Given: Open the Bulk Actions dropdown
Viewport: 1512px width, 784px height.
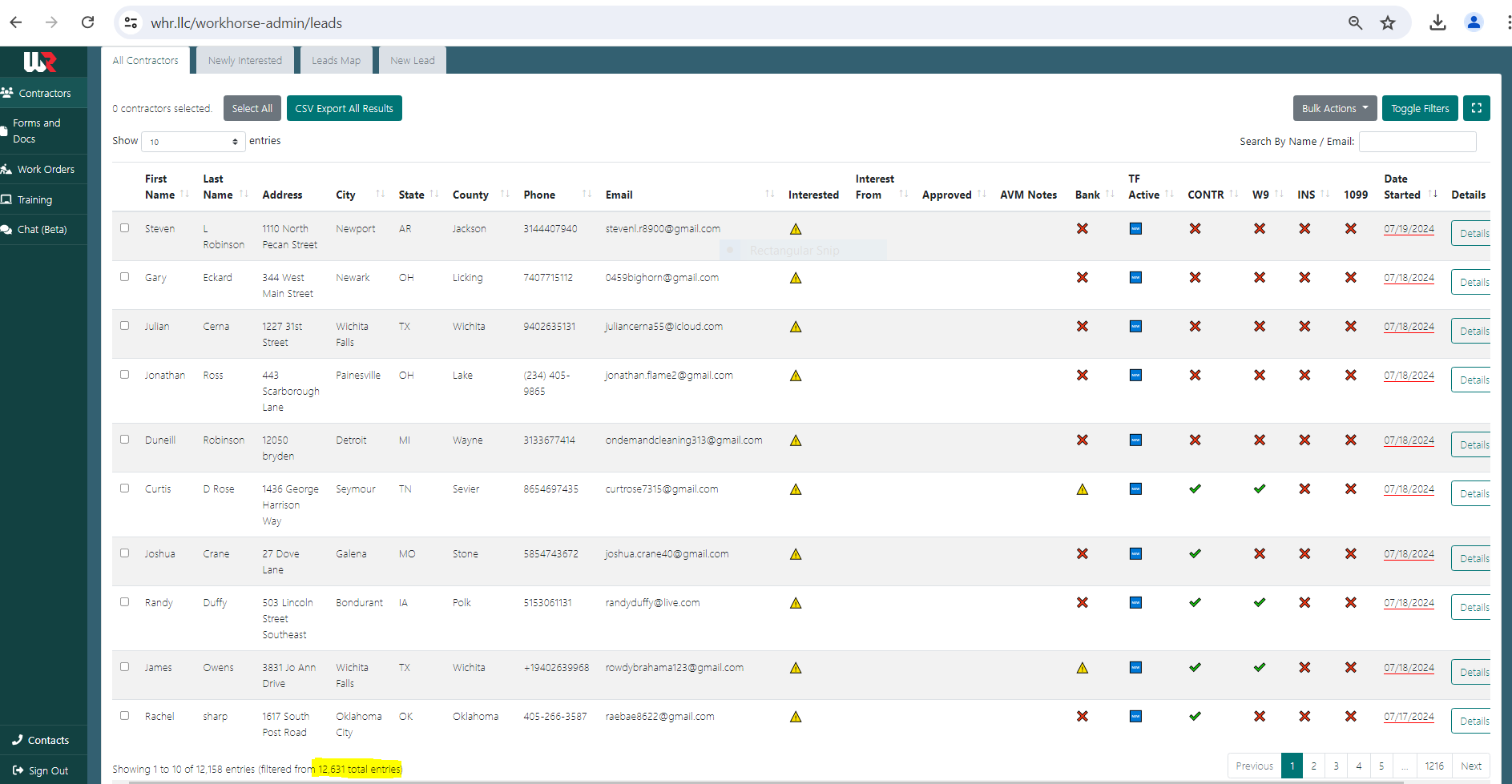Looking at the screenshot, I should 1334,108.
